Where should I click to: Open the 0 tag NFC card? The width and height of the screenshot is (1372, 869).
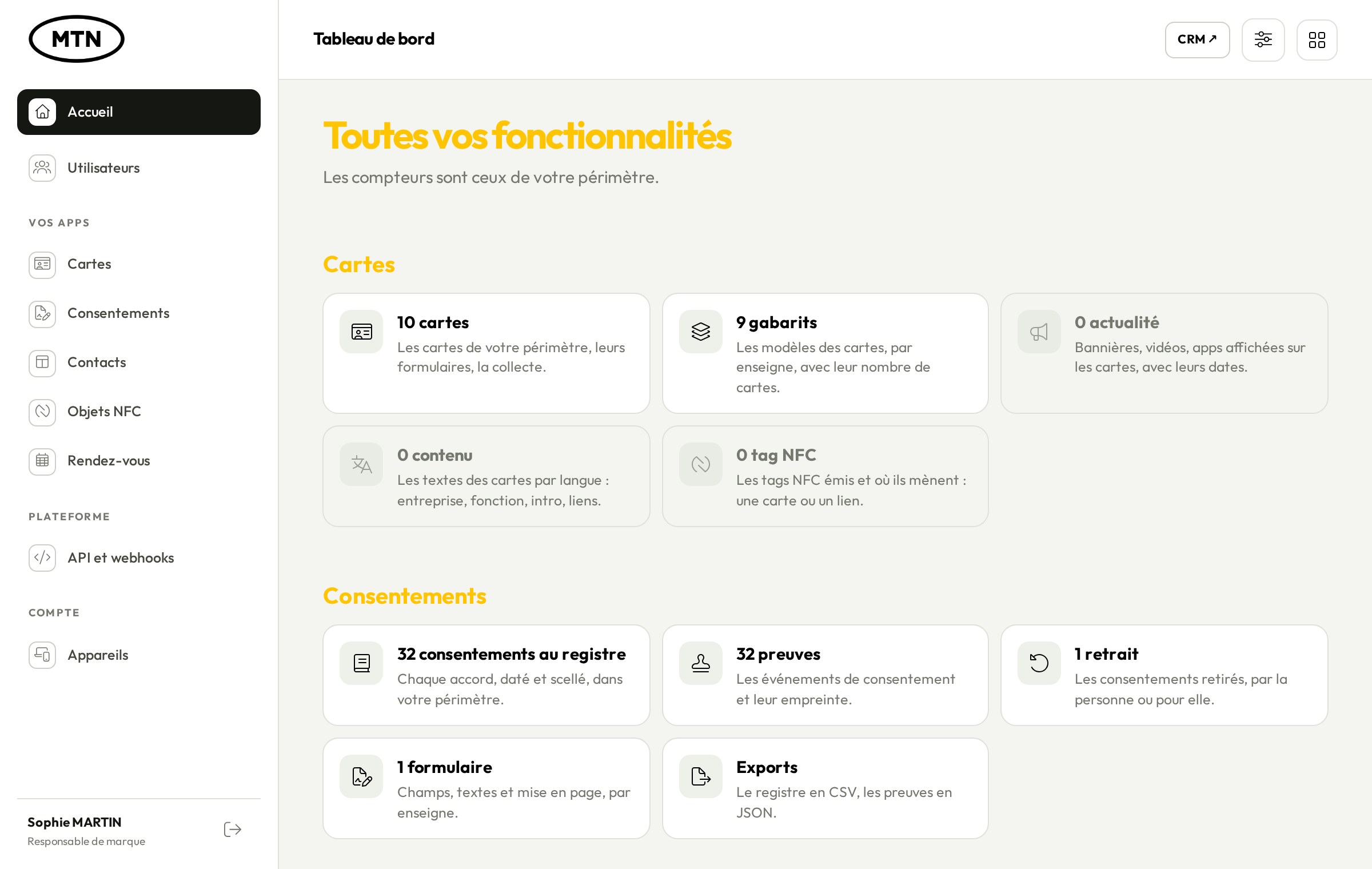coord(825,476)
